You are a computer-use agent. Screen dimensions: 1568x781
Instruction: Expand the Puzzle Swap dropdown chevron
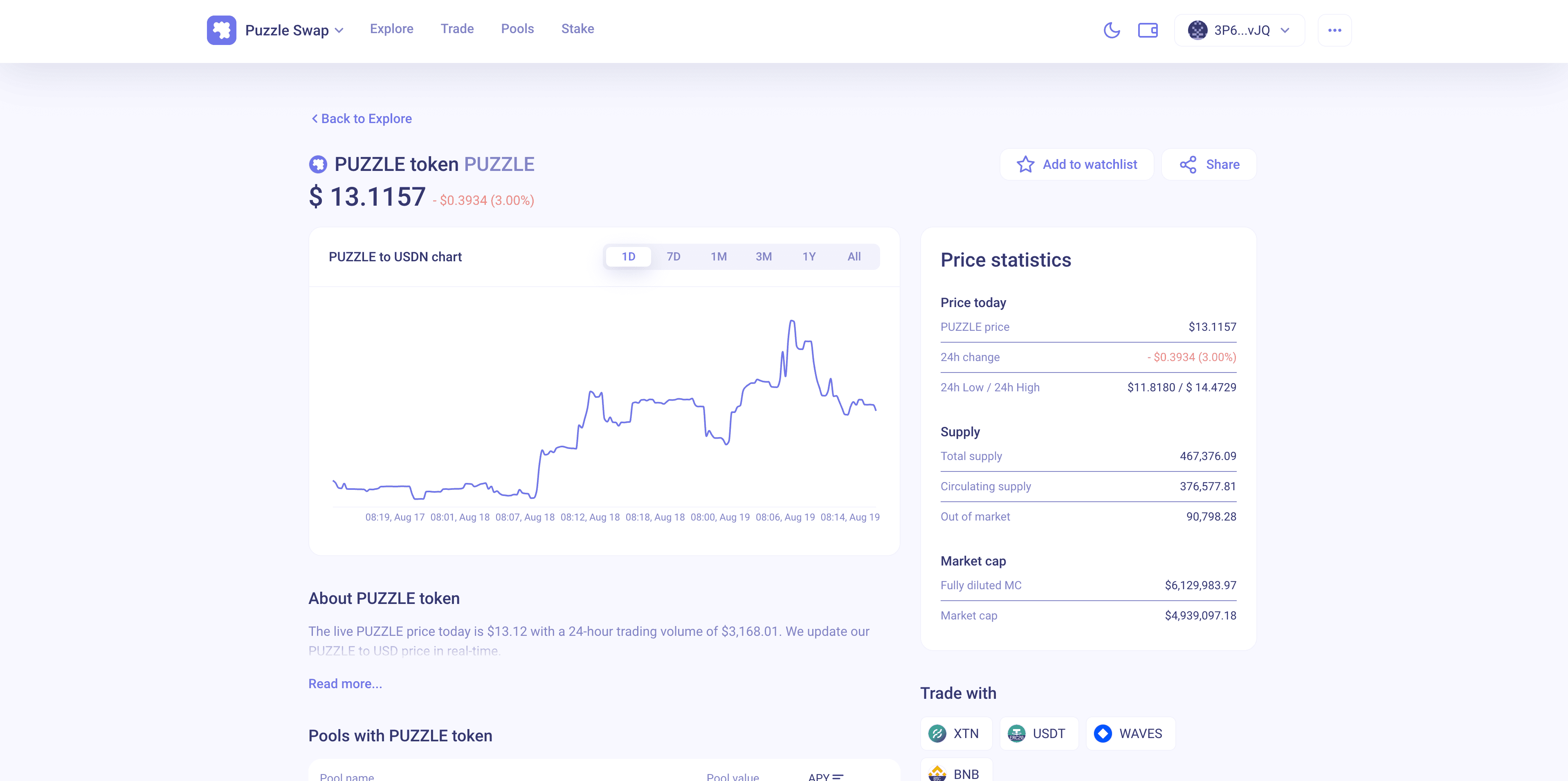point(340,30)
